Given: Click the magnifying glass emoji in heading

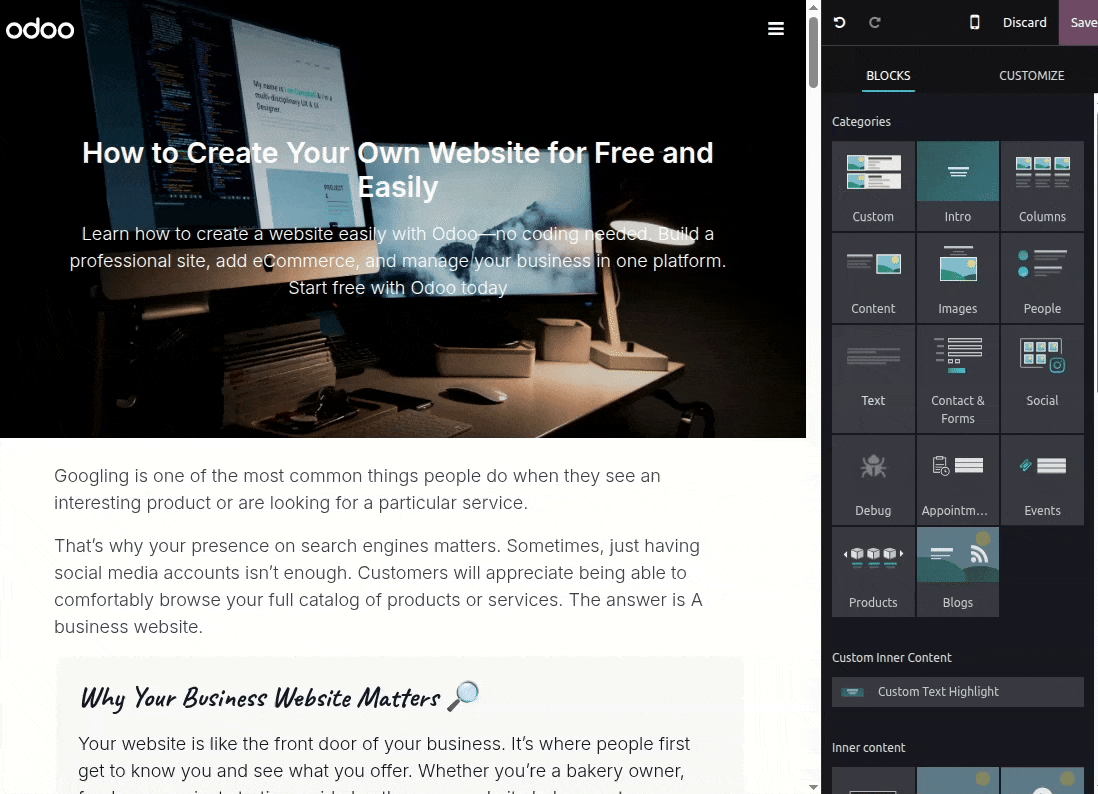Looking at the screenshot, I should 464,696.
